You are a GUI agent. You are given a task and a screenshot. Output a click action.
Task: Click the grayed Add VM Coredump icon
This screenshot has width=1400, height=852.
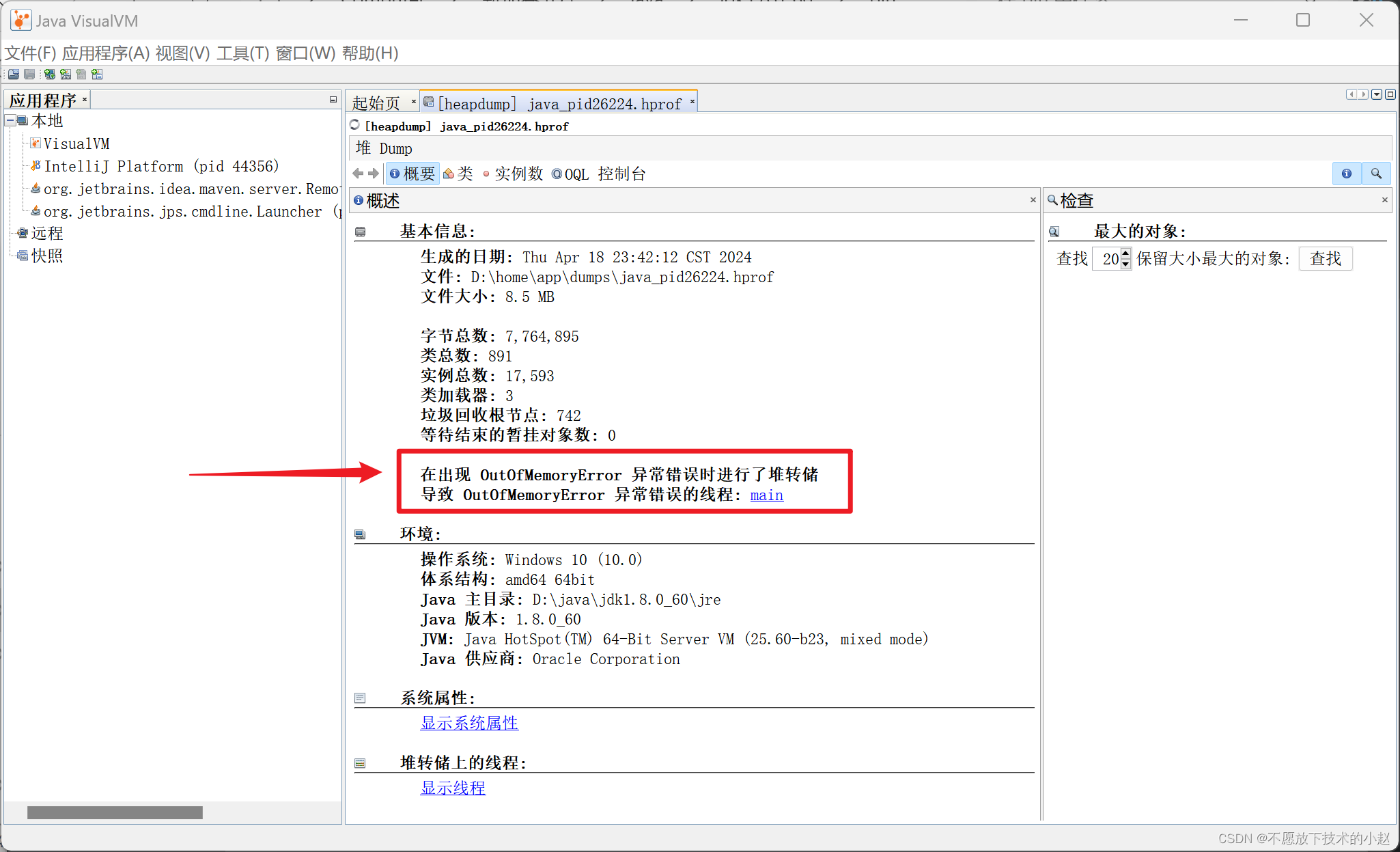pos(81,74)
